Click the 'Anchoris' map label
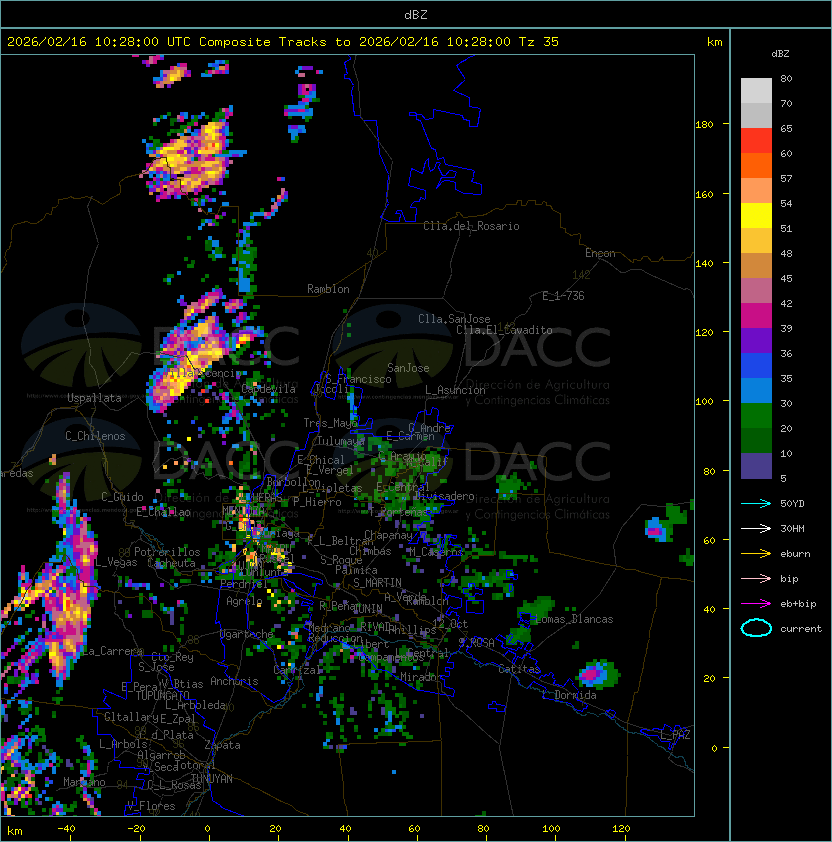 point(234,681)
